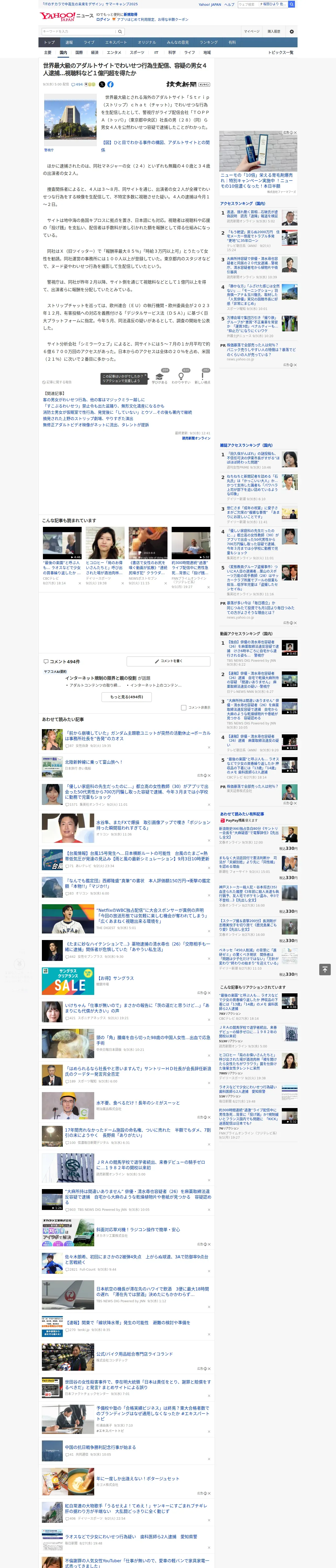Image resolution: width=336 pixels, height=1568 pixels.
Task: Click コメントを書く button
Action: tap(169, 661)
